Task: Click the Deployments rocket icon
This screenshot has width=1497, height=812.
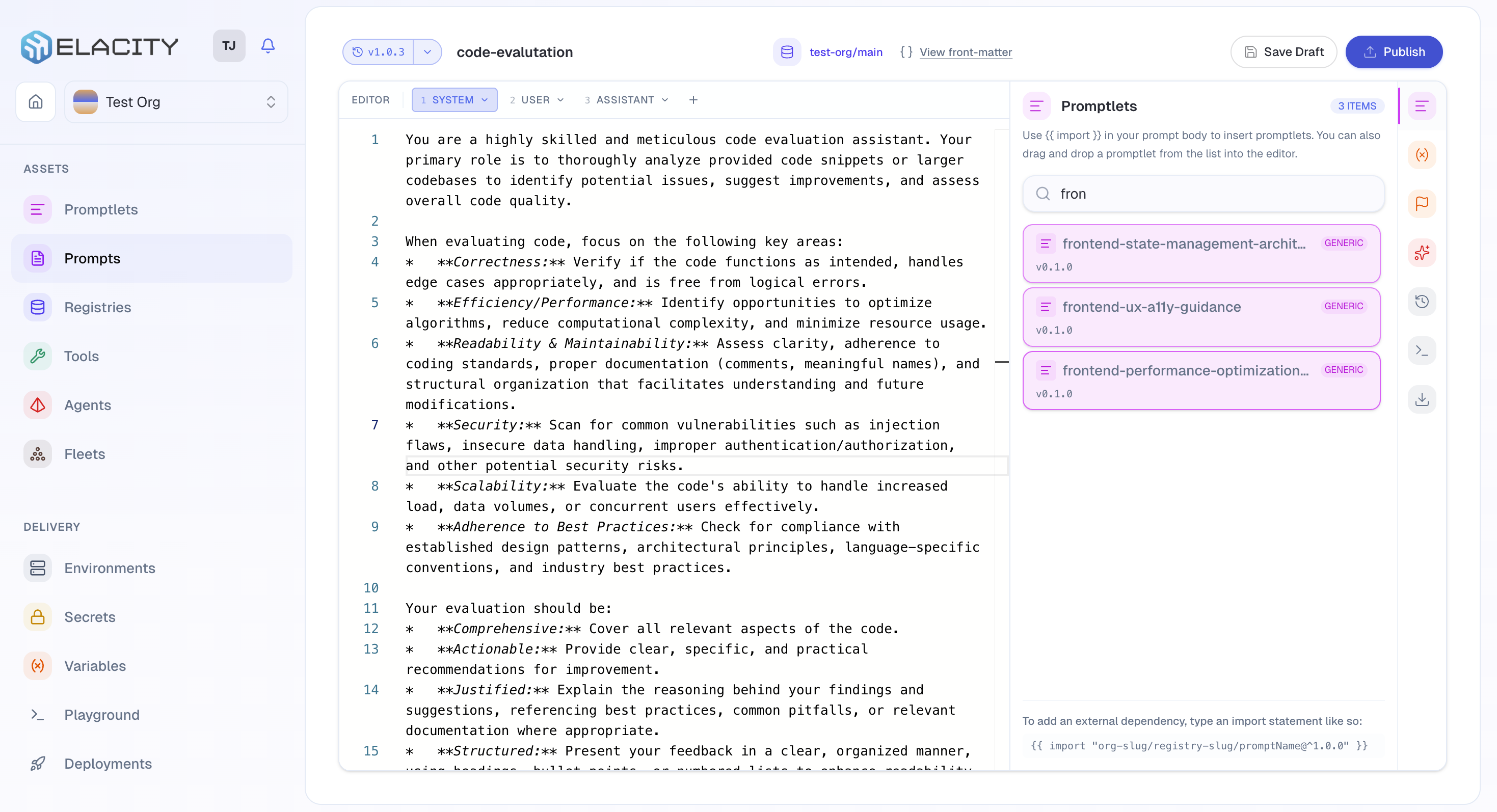Action: tap(38, 763)
